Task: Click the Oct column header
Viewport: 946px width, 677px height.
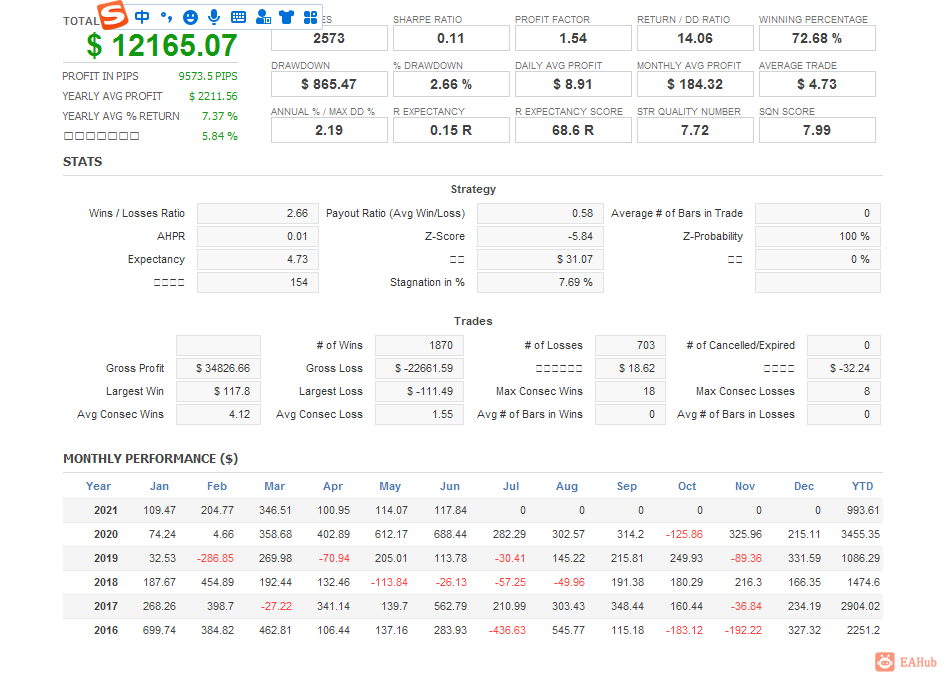Action: (x=687, y=486)
